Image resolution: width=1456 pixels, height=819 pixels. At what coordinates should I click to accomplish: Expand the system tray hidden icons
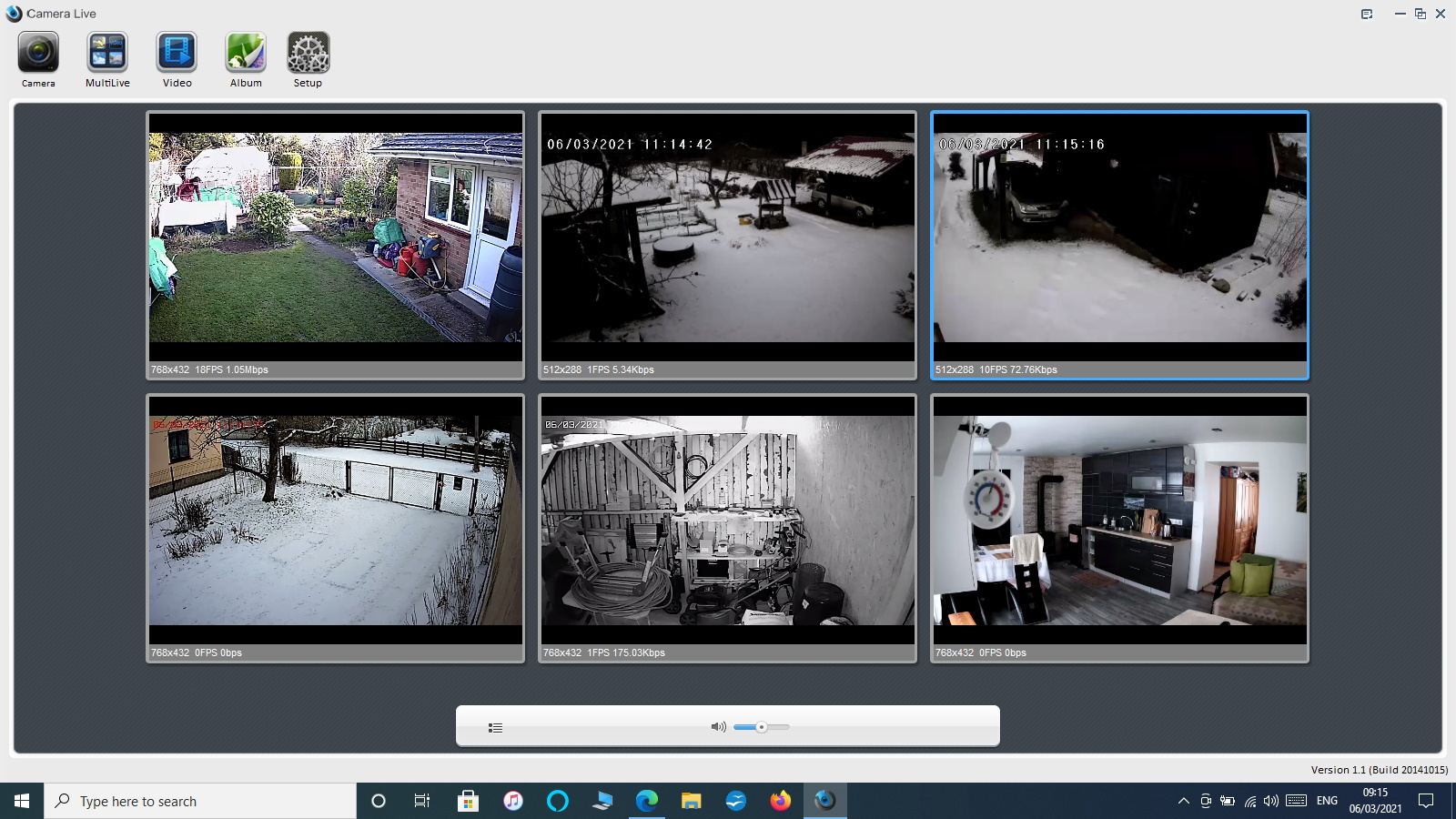[x=1183, y=801]
